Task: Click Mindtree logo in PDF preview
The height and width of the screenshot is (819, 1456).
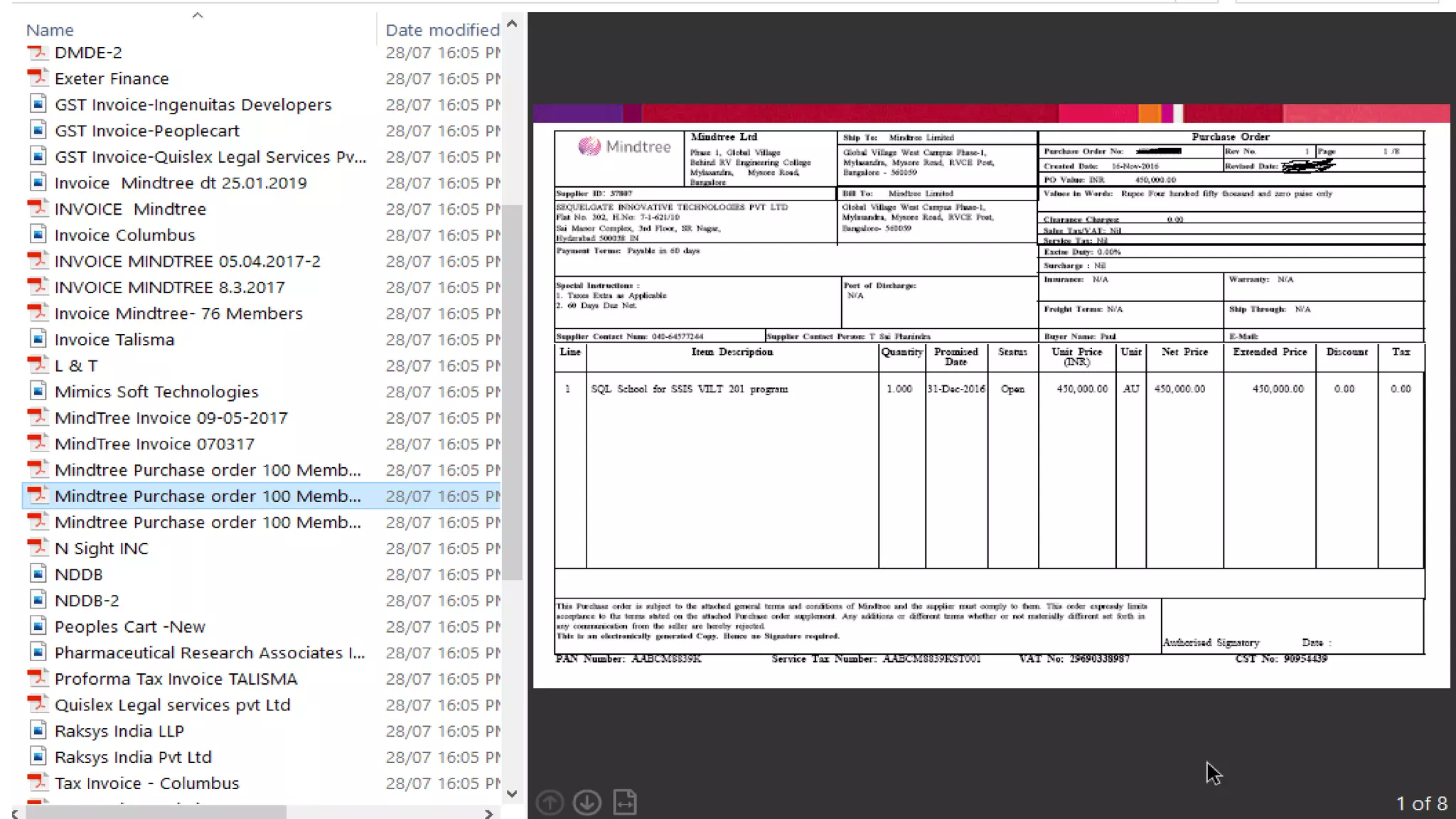Action: pyautogui.click(x=623, y=146)
